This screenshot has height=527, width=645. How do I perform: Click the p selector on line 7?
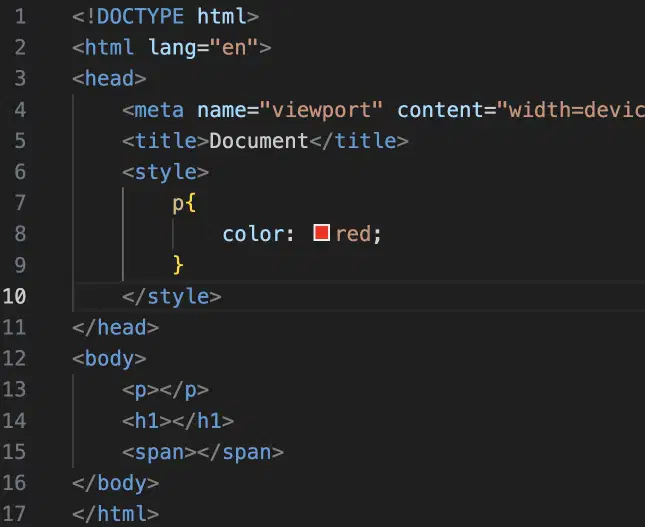point(178,203)
